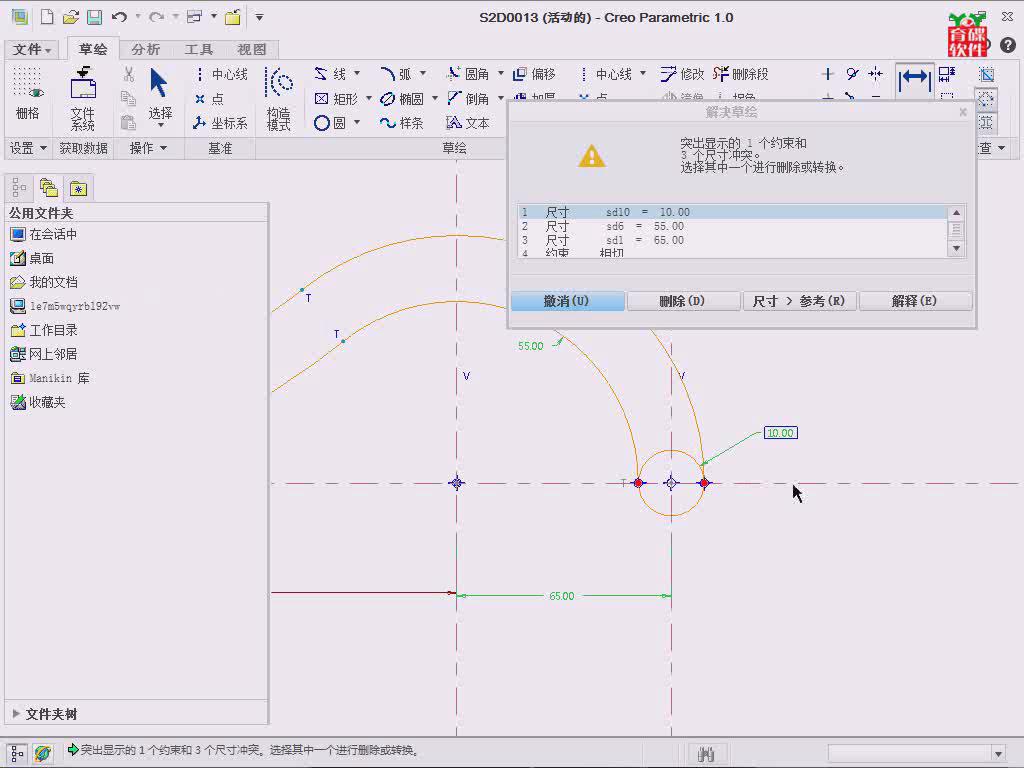Open the 文件 menu
The width and height of the screenshot is (1024, 768).
click(31, 50)
